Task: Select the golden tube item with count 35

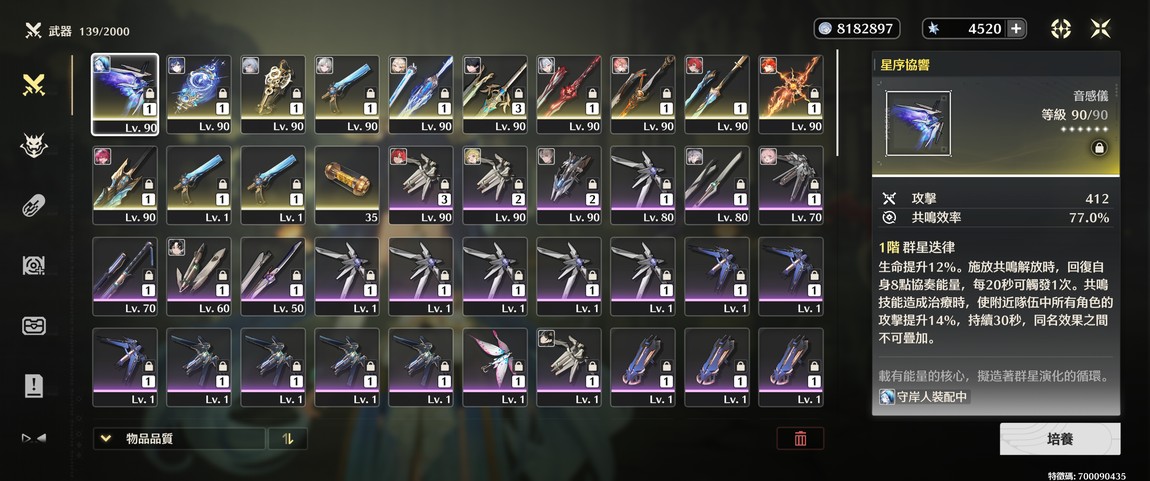Action: (348, 186)
